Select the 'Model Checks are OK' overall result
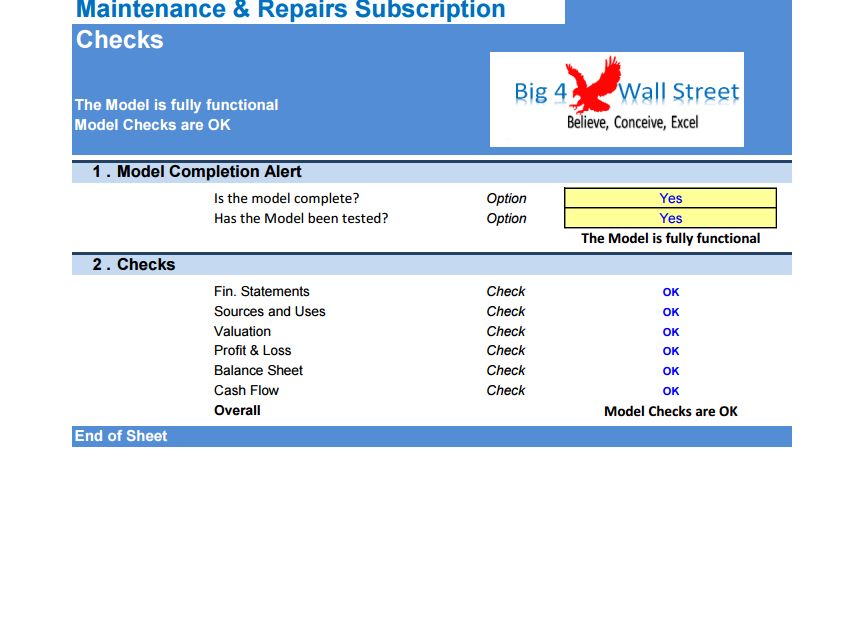The width and height of the screenshot is (855, 630). [x=671, y=411]
